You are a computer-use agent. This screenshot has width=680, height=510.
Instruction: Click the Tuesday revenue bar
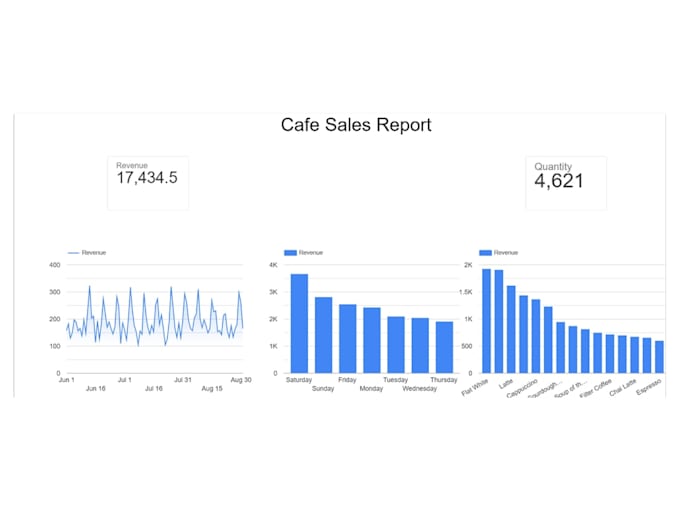point(396,345)
